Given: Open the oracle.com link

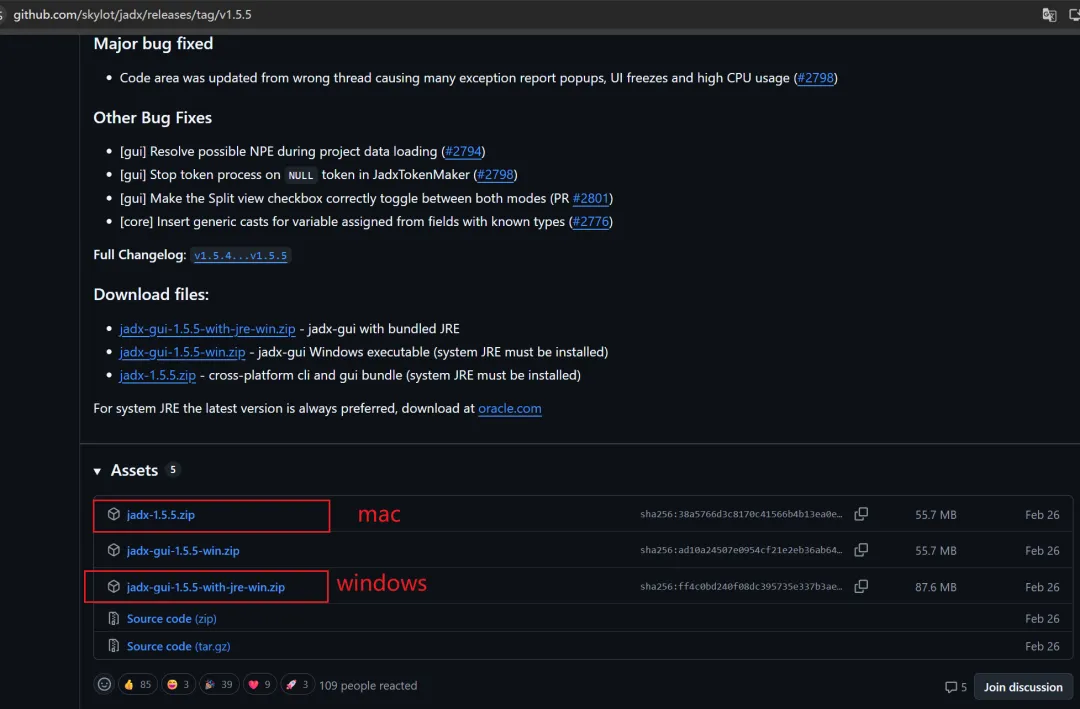Looking at the screenshot, I should pos(510,409).
